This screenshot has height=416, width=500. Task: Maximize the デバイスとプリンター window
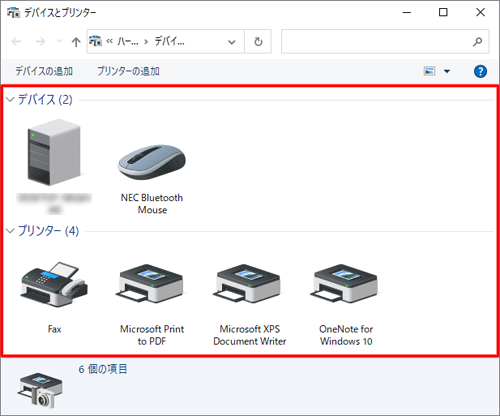point(443,13)
